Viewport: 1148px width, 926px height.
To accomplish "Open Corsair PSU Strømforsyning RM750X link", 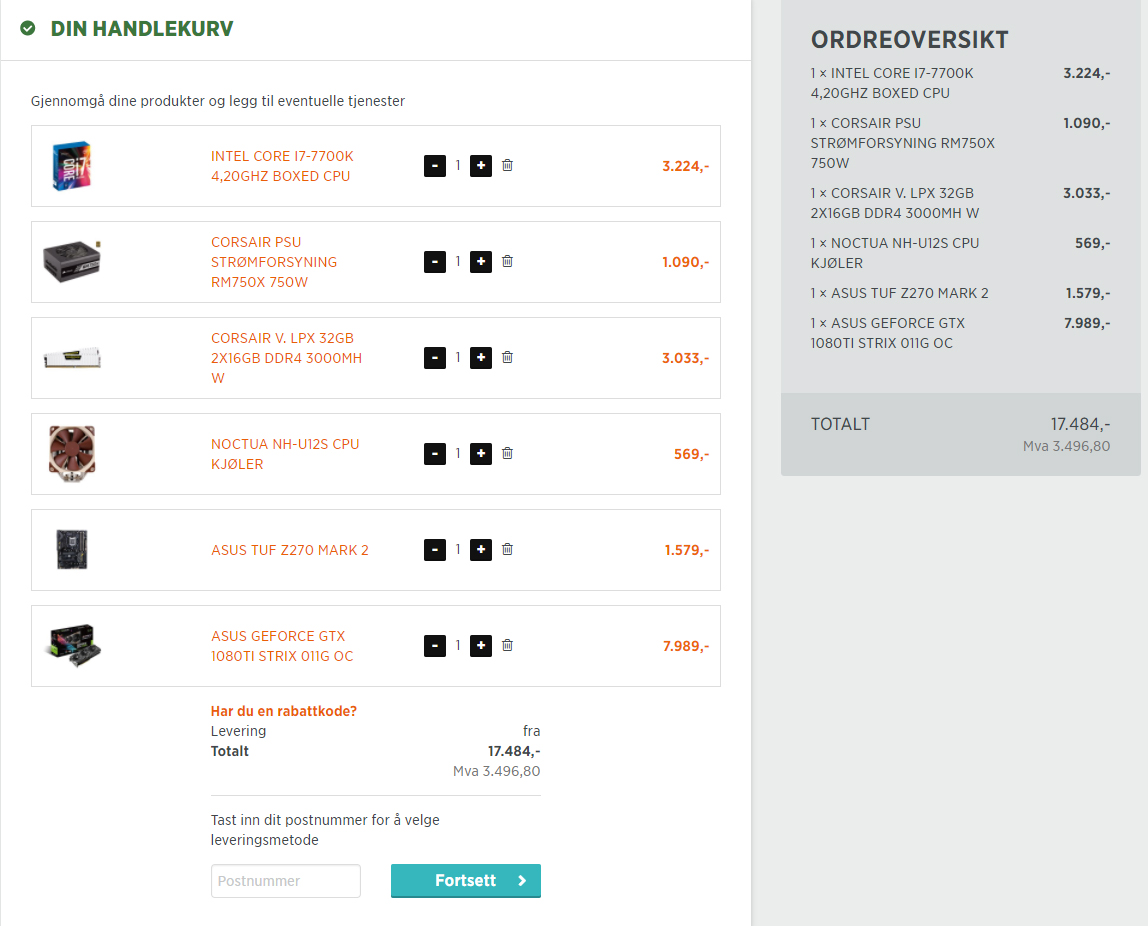I will (x=274, y=262).
